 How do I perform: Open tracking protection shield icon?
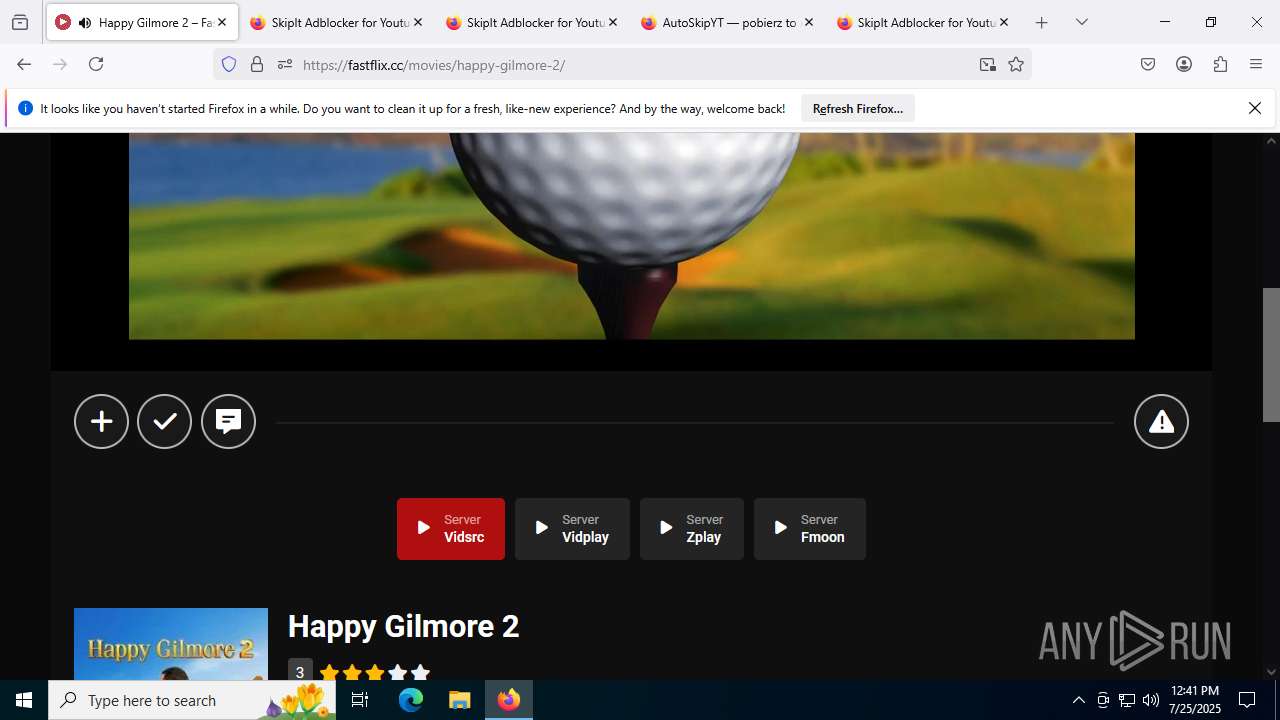(229, 65)
